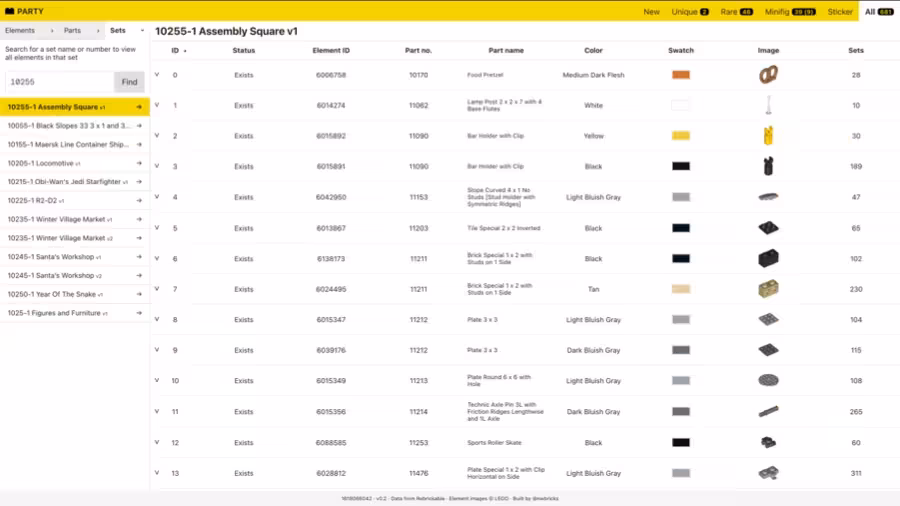
Task: Open the PARTY brick logo home
Action: click(24, 11)
